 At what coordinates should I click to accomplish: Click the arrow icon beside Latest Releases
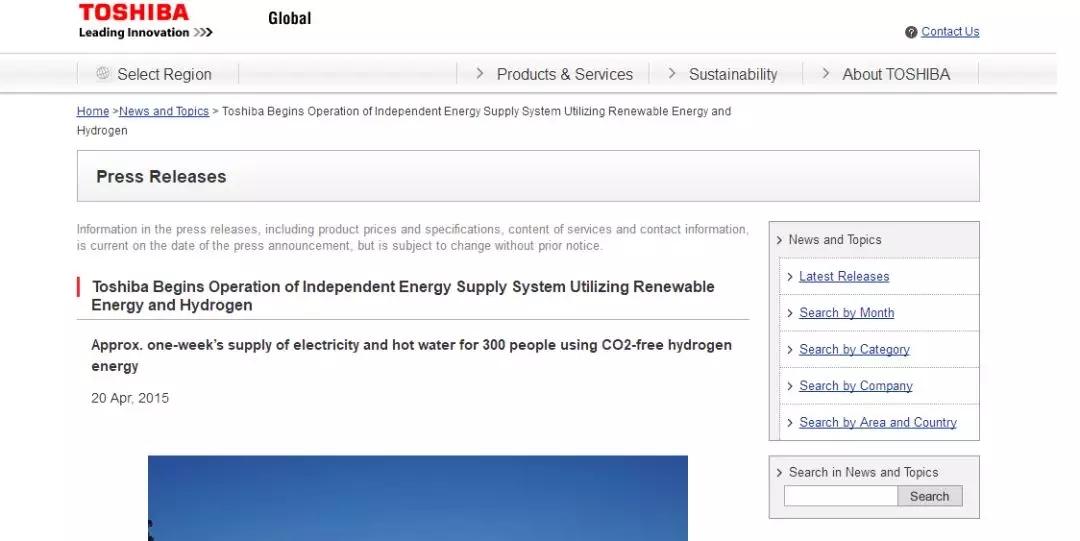[x=790, y=277]
